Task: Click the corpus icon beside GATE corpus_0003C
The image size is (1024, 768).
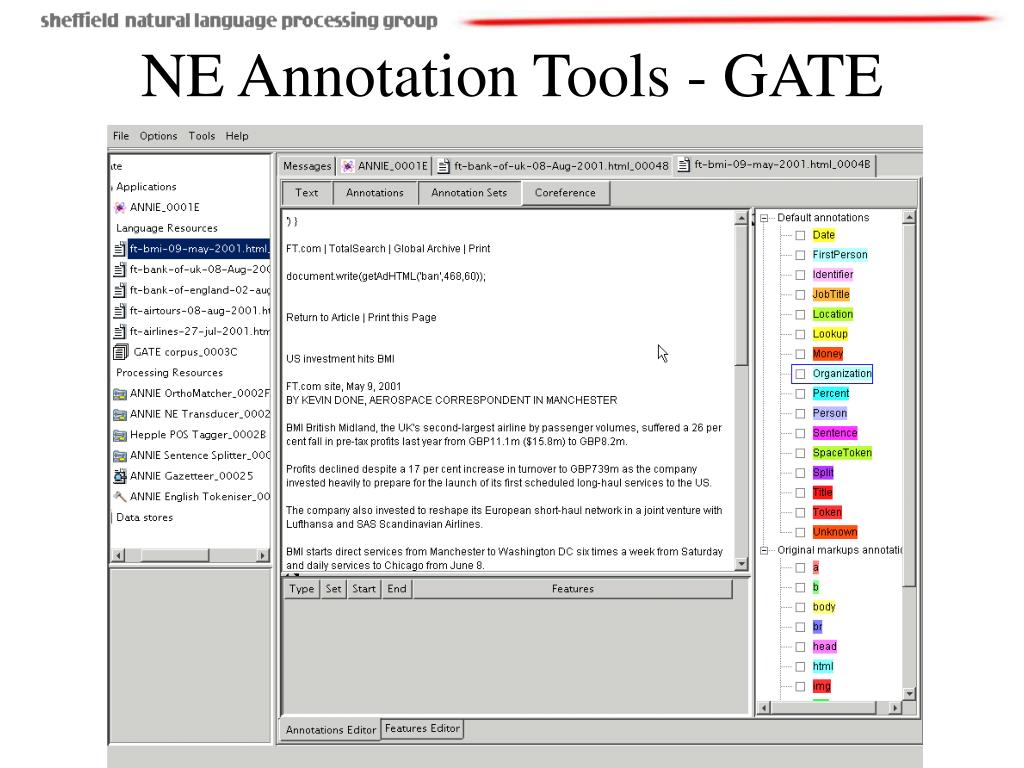Action: [x=121, y=353]
